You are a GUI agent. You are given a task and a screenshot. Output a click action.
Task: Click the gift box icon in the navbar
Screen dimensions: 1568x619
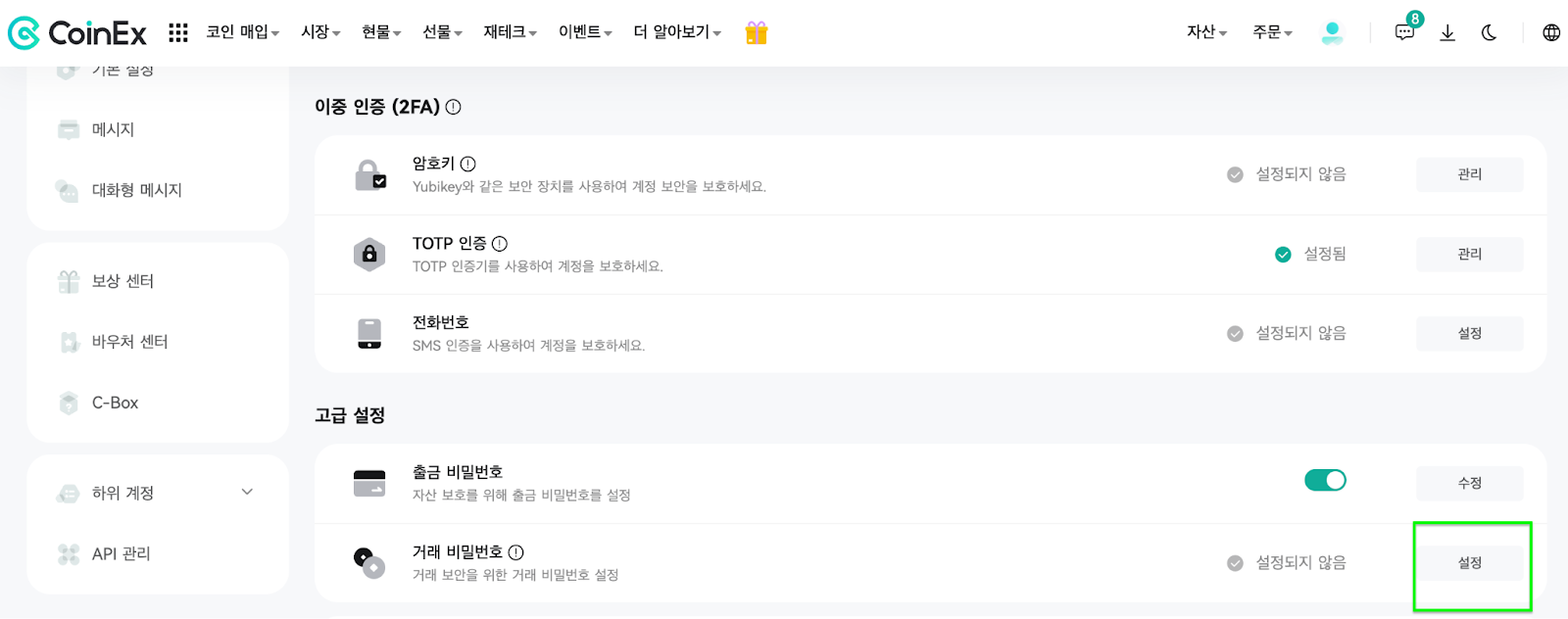click(755, 31)
